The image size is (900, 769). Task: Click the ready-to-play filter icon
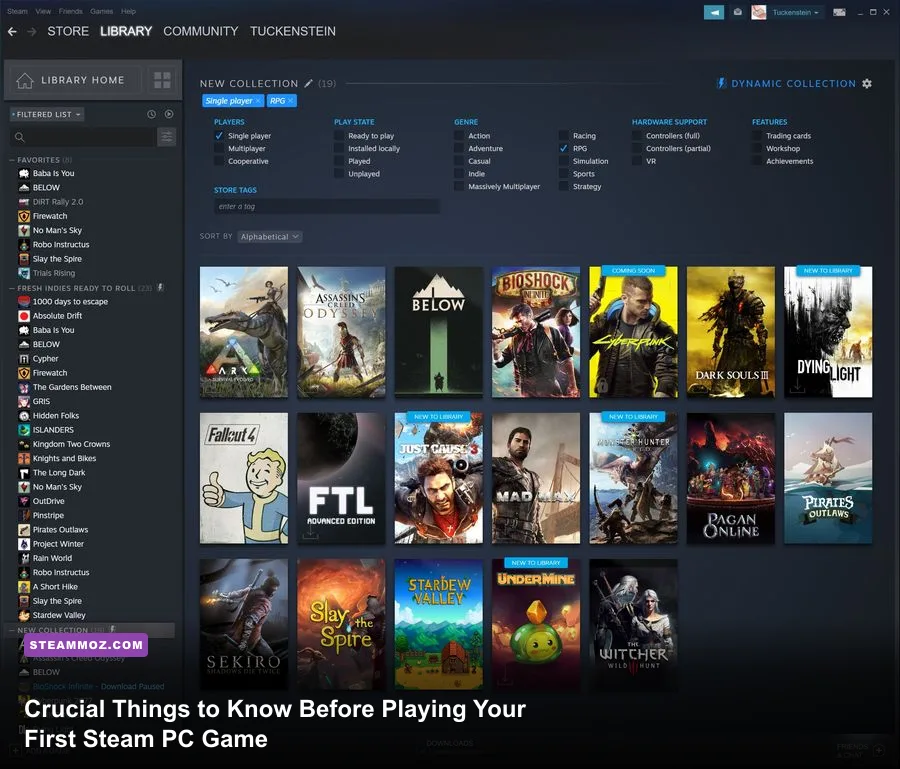(169, 114)
